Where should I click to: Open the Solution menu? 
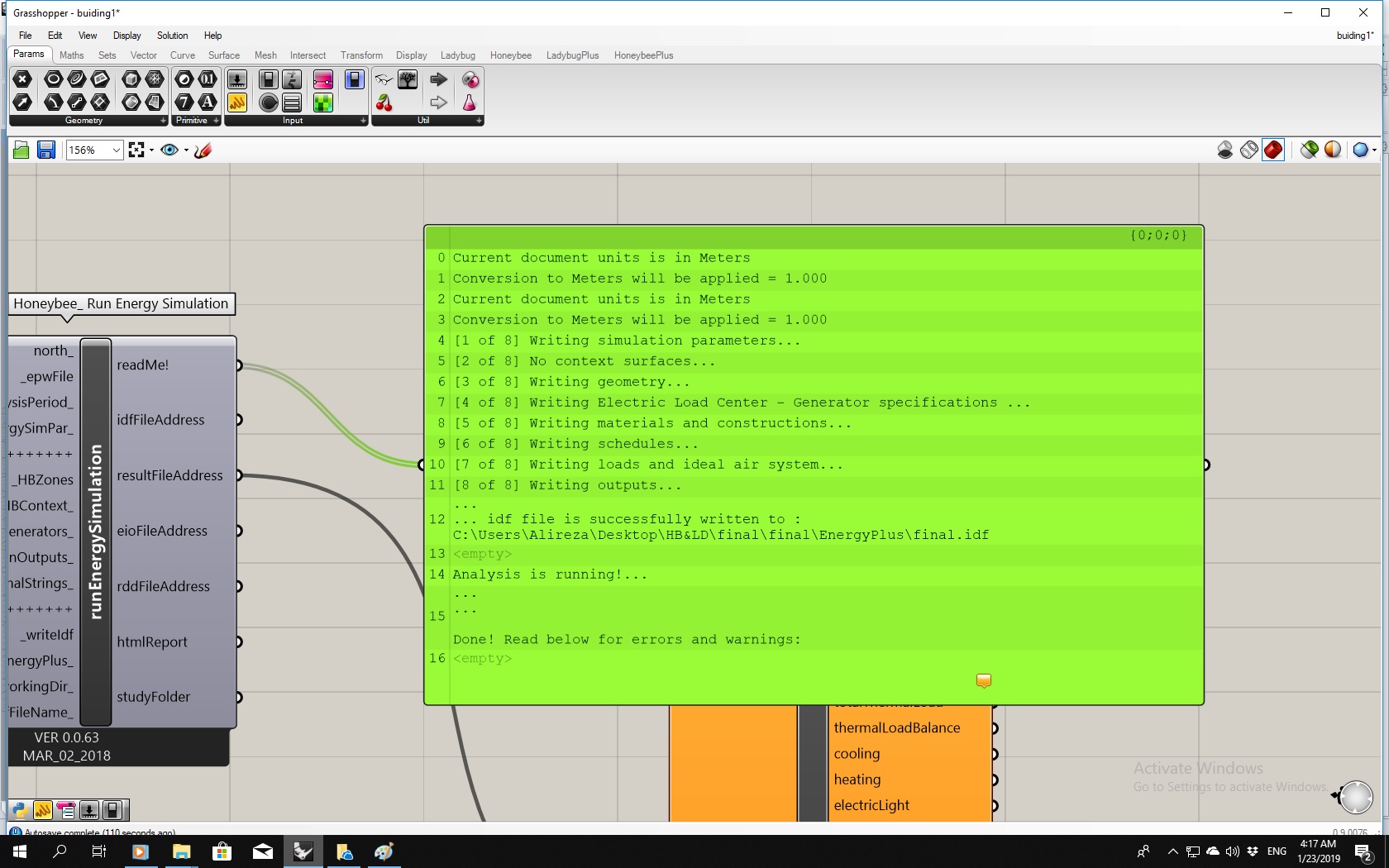click(172, 36)
